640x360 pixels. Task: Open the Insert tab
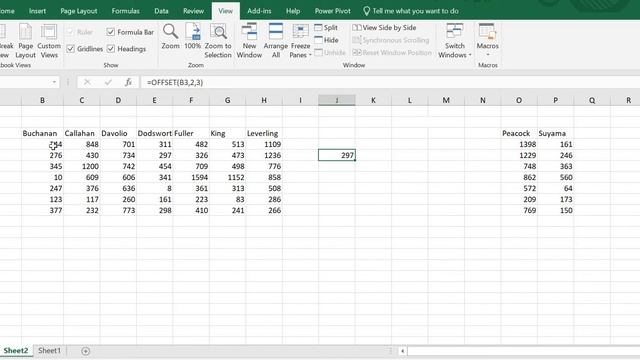pos(37,11)
